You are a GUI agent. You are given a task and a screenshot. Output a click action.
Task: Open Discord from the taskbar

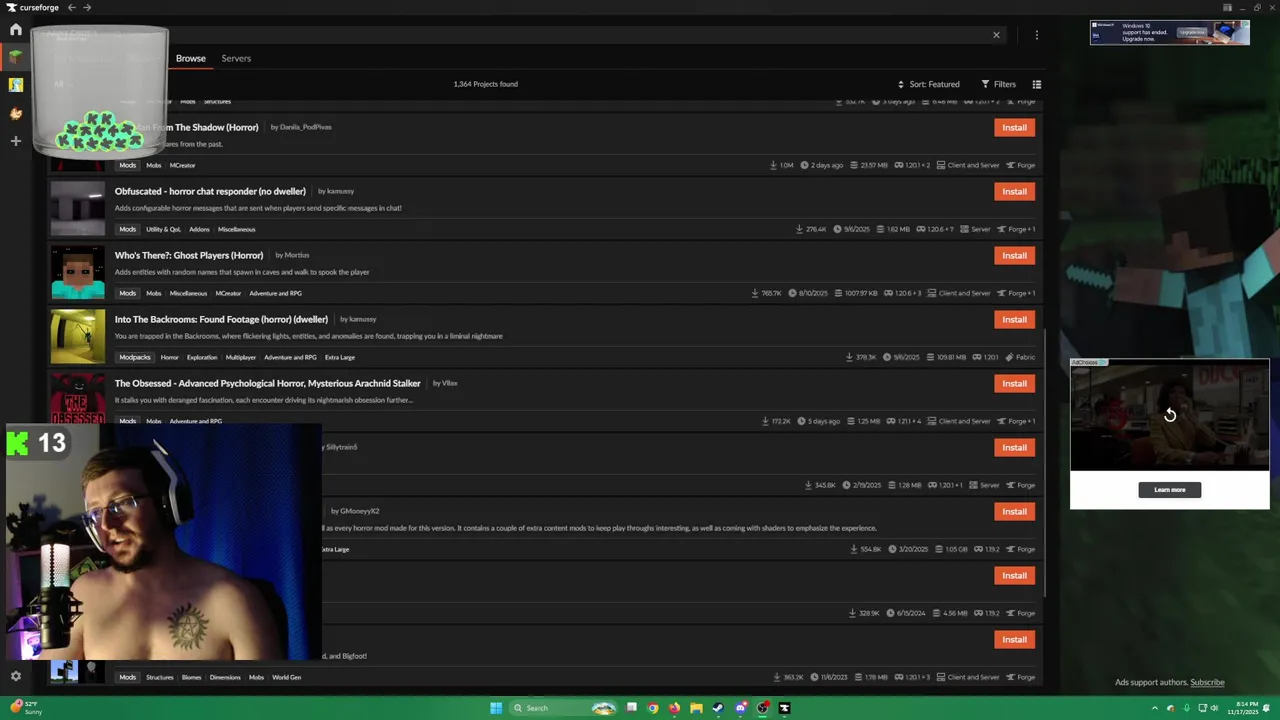[x=740, y=708]
